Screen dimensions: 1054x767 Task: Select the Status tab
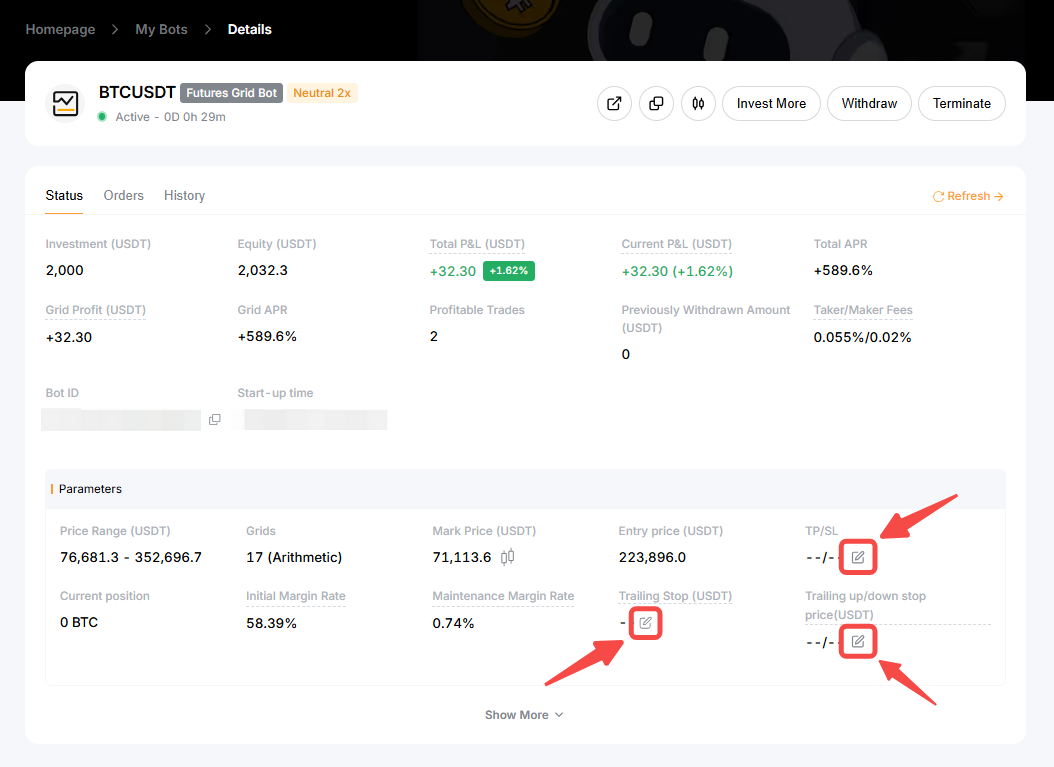tap(64, 196)
